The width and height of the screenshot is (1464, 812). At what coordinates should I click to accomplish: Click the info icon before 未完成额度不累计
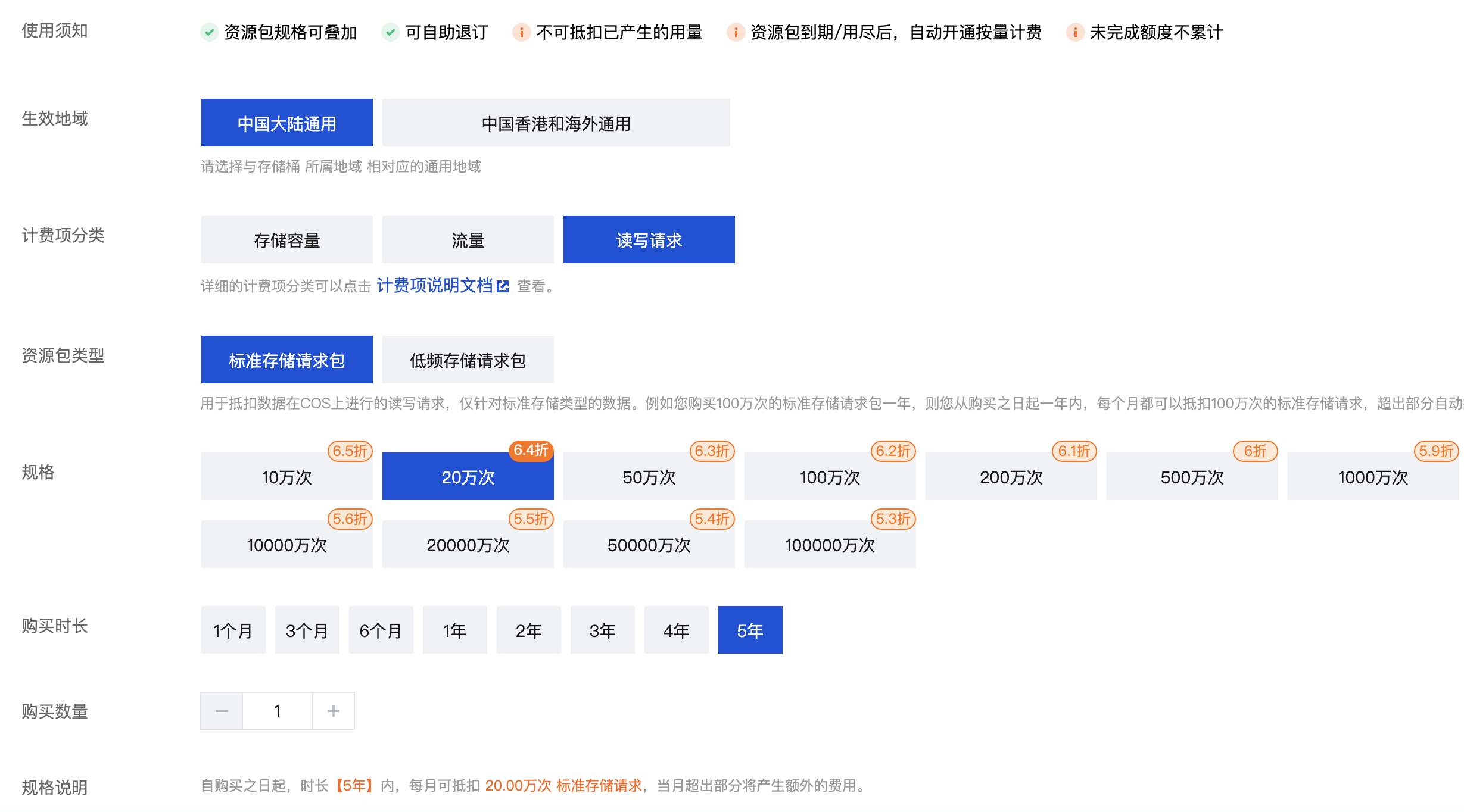click(1075, 32)
